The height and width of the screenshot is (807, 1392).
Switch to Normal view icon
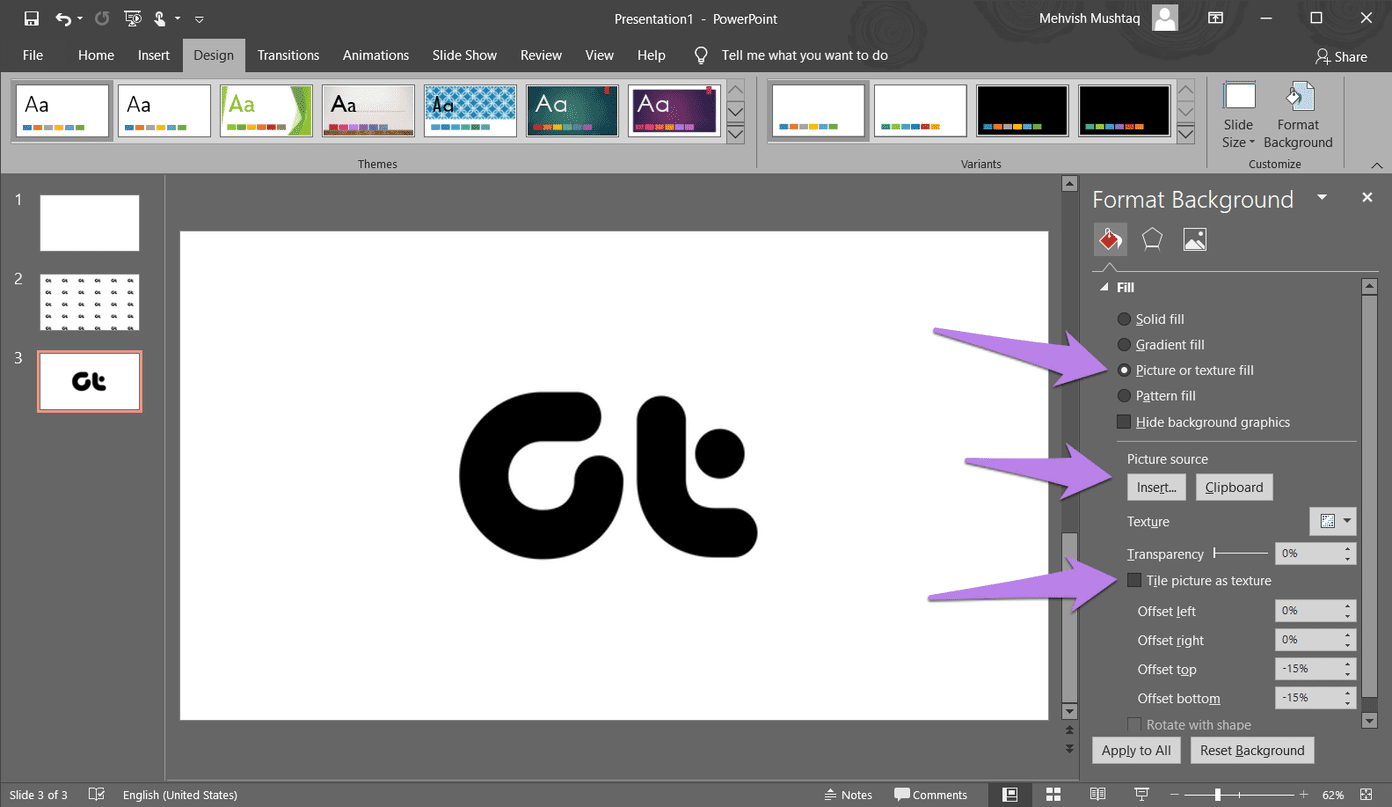click(1009, 795)
